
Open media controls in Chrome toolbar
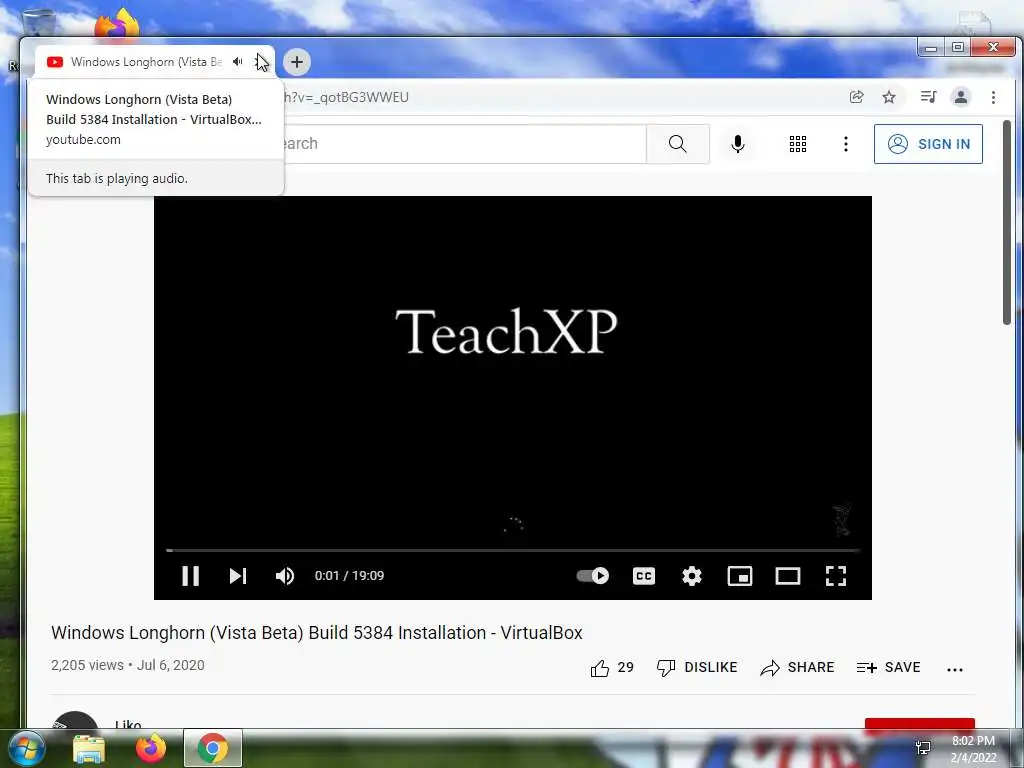[928, 97]
